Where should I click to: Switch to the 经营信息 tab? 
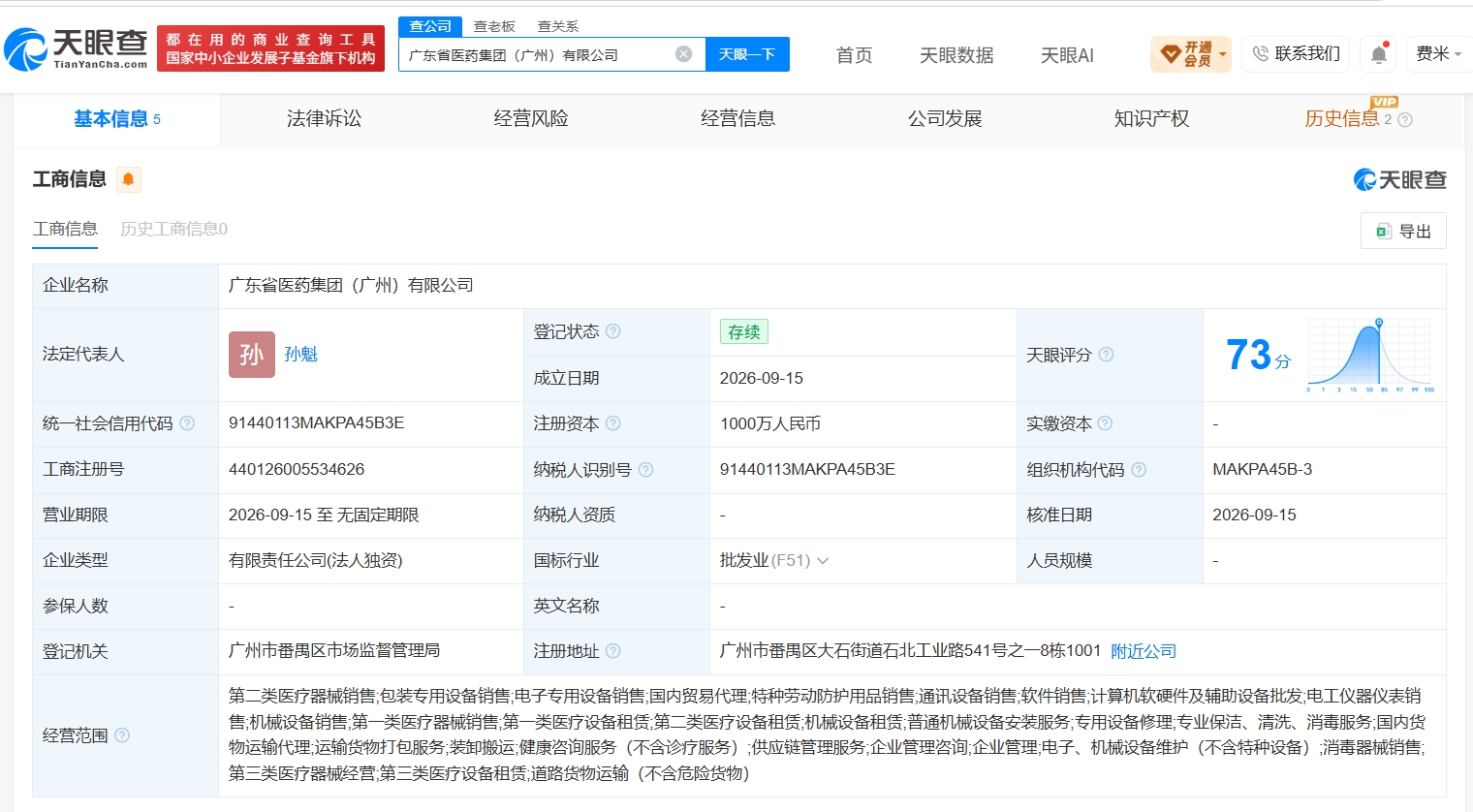click(x=737, y=119)
